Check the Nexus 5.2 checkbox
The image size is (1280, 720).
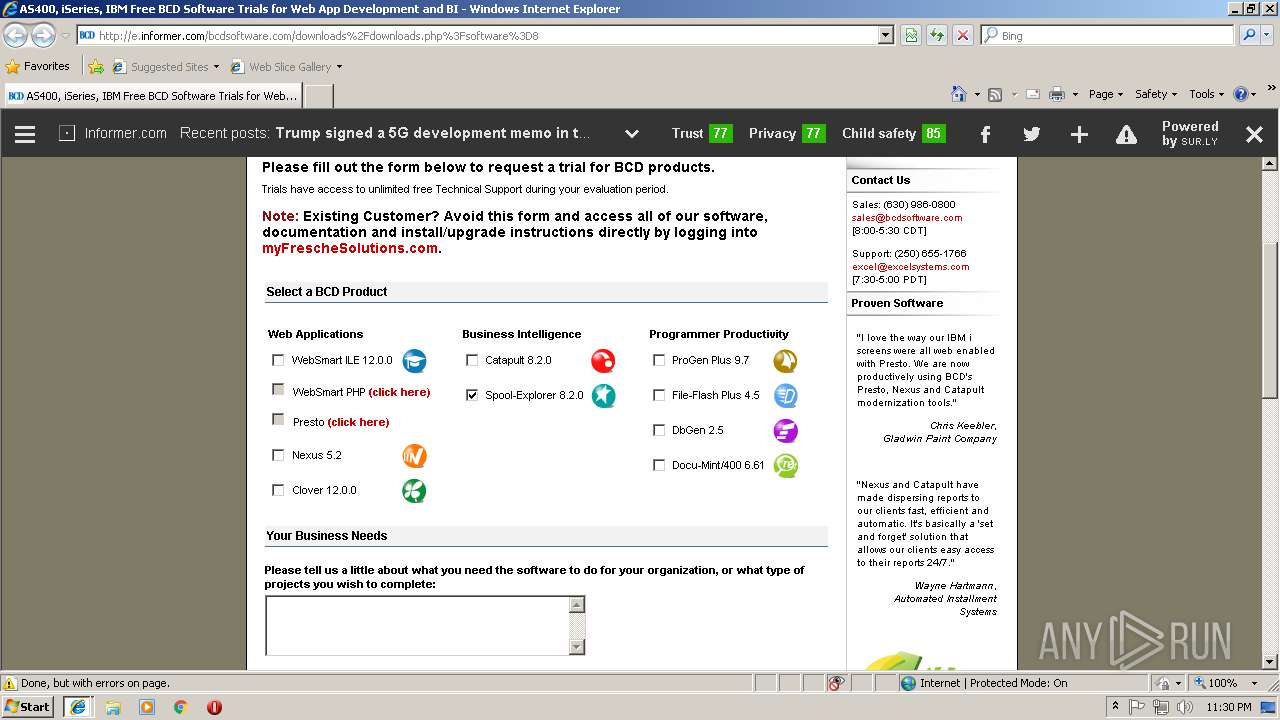pyautogui.click(x=278, y=455)
